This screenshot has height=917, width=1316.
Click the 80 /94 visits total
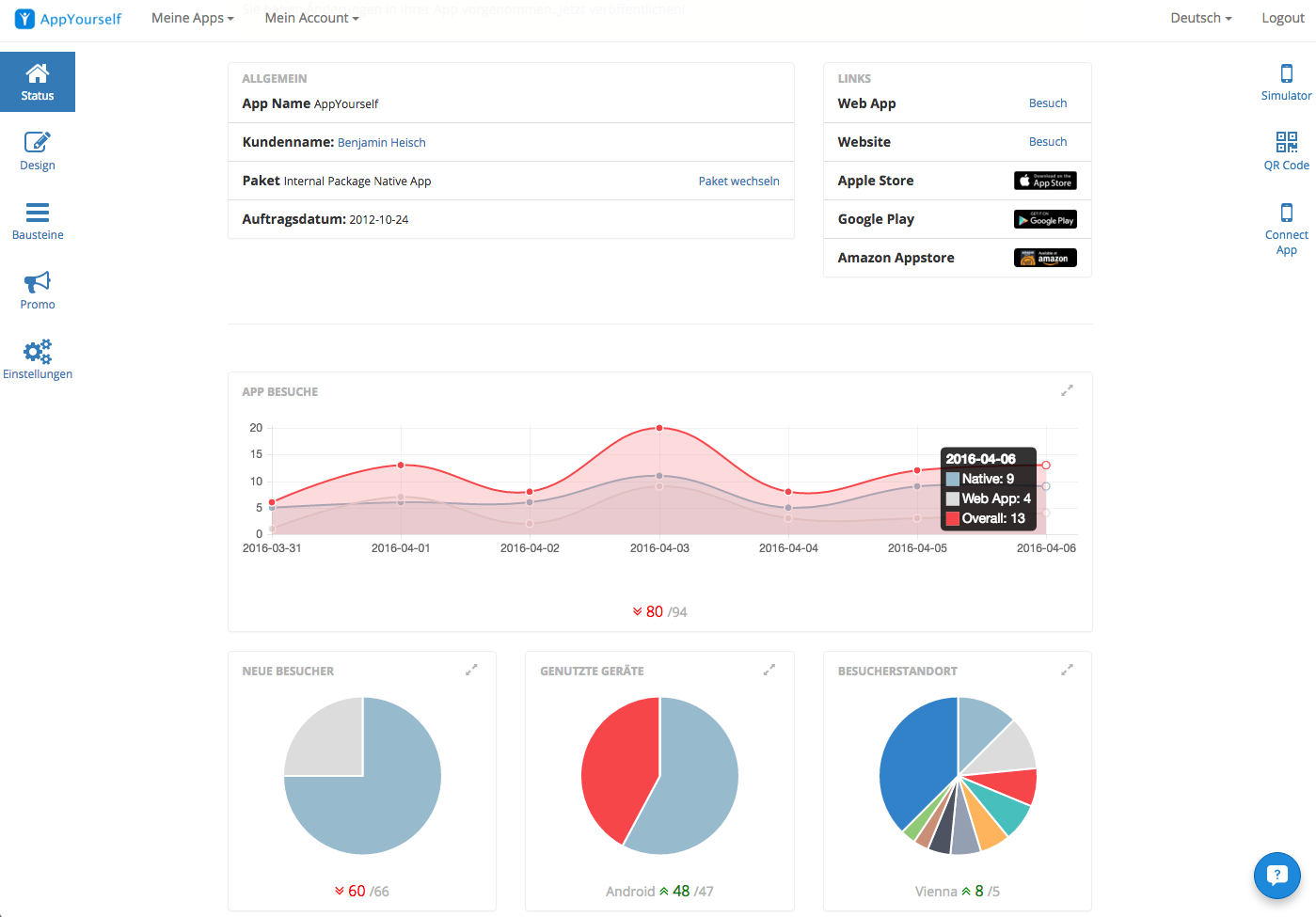(660, 611)
